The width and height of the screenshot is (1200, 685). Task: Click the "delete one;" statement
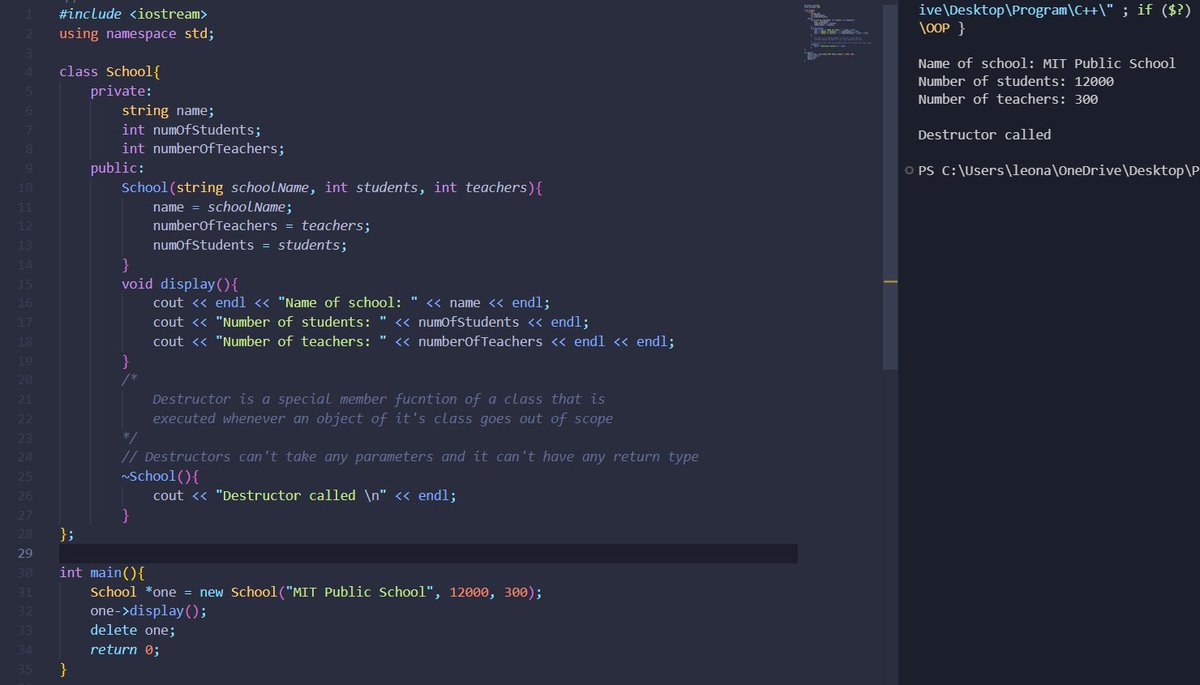133,630
